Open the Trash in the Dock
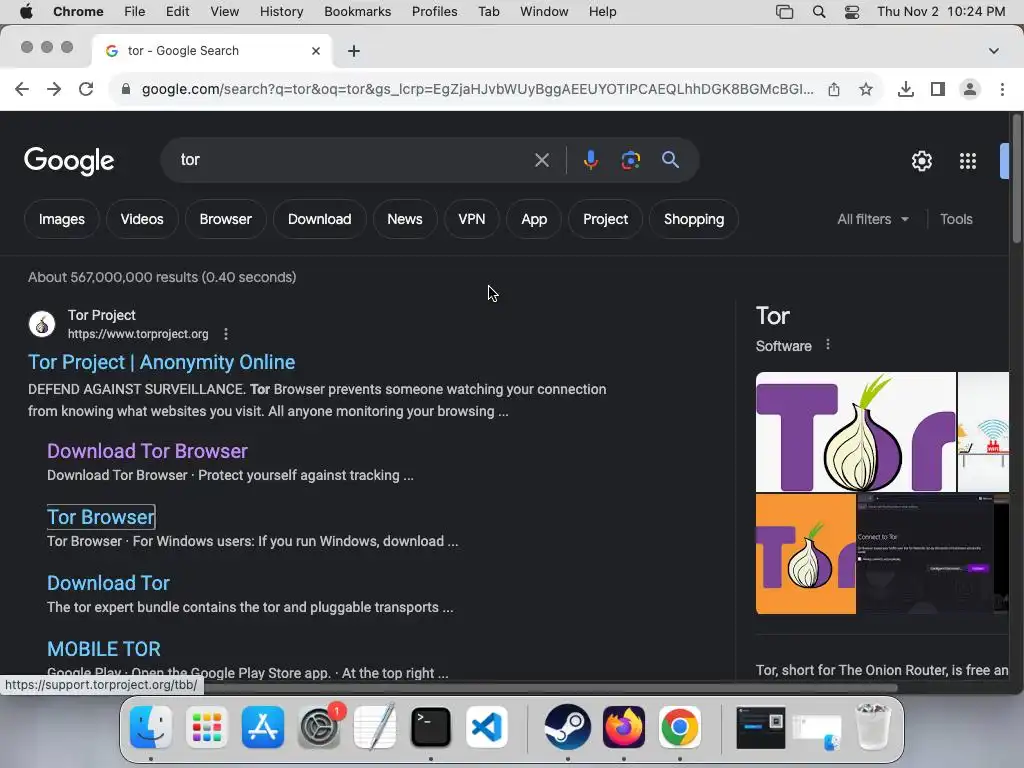The width and height of the screenshot is (1024, 768). pyautogui.click(x=873, y=727)
